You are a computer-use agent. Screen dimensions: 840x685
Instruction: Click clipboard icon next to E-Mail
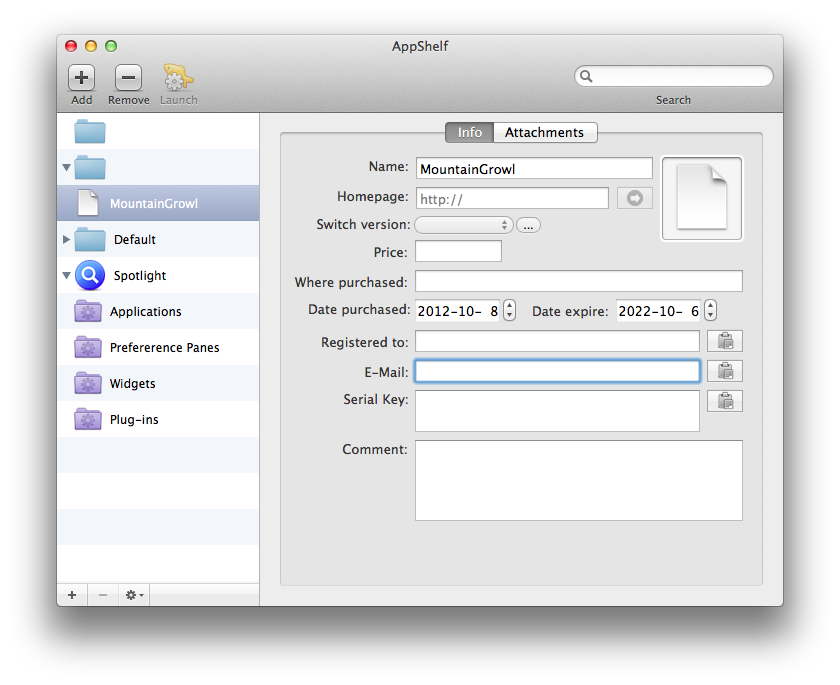tap(725, 371)
